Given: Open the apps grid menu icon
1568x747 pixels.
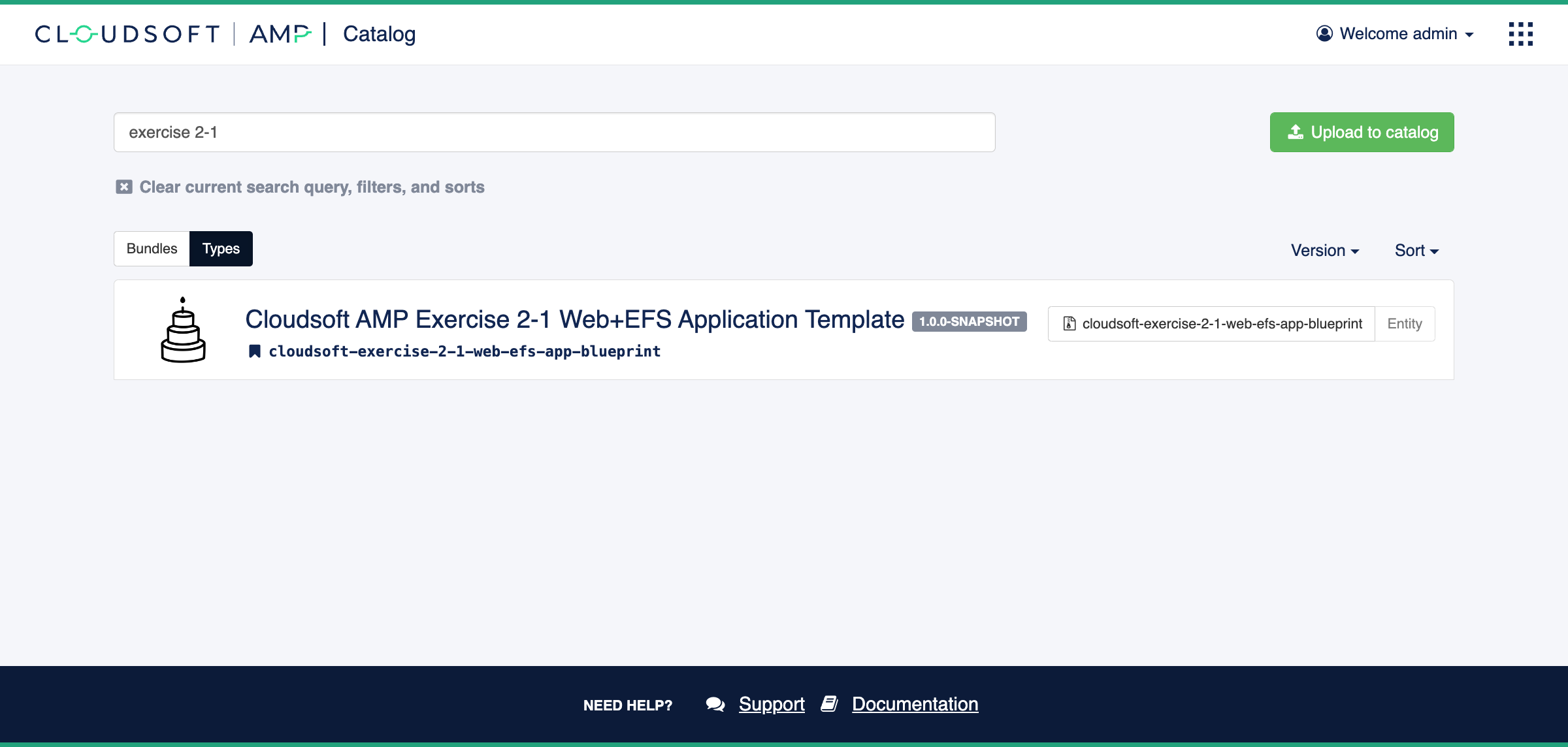Looking at the screenshot, I should [x=1520, y=34].
